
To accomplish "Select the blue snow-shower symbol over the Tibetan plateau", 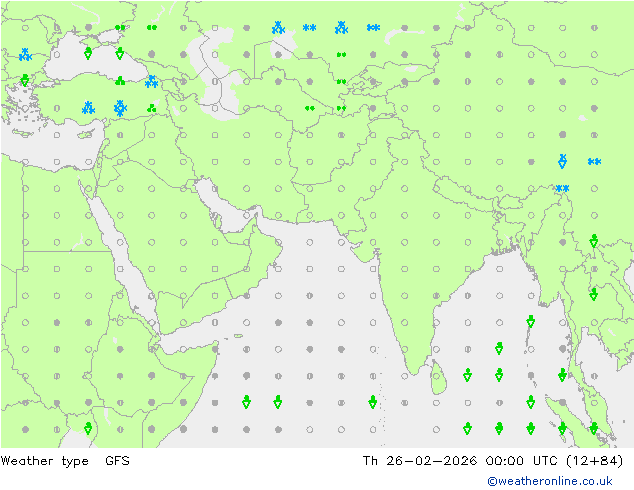I will pos(562,161).
